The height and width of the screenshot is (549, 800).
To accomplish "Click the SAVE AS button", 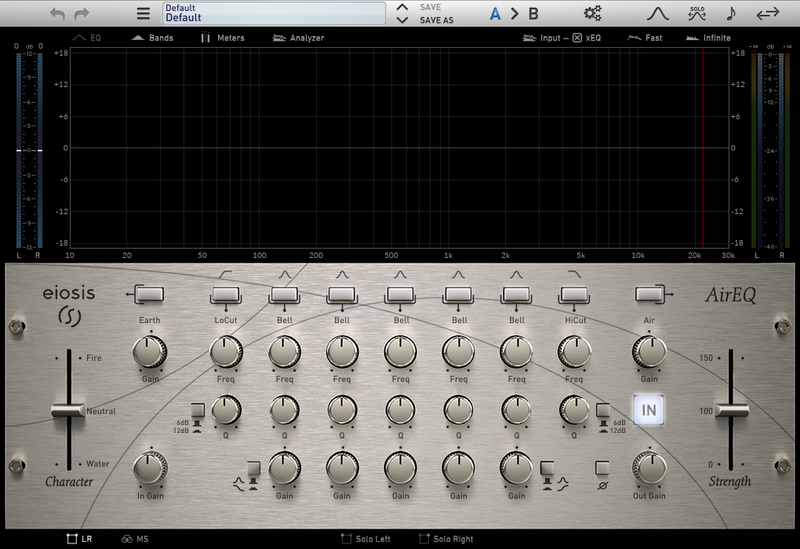I will click(436, 20).
